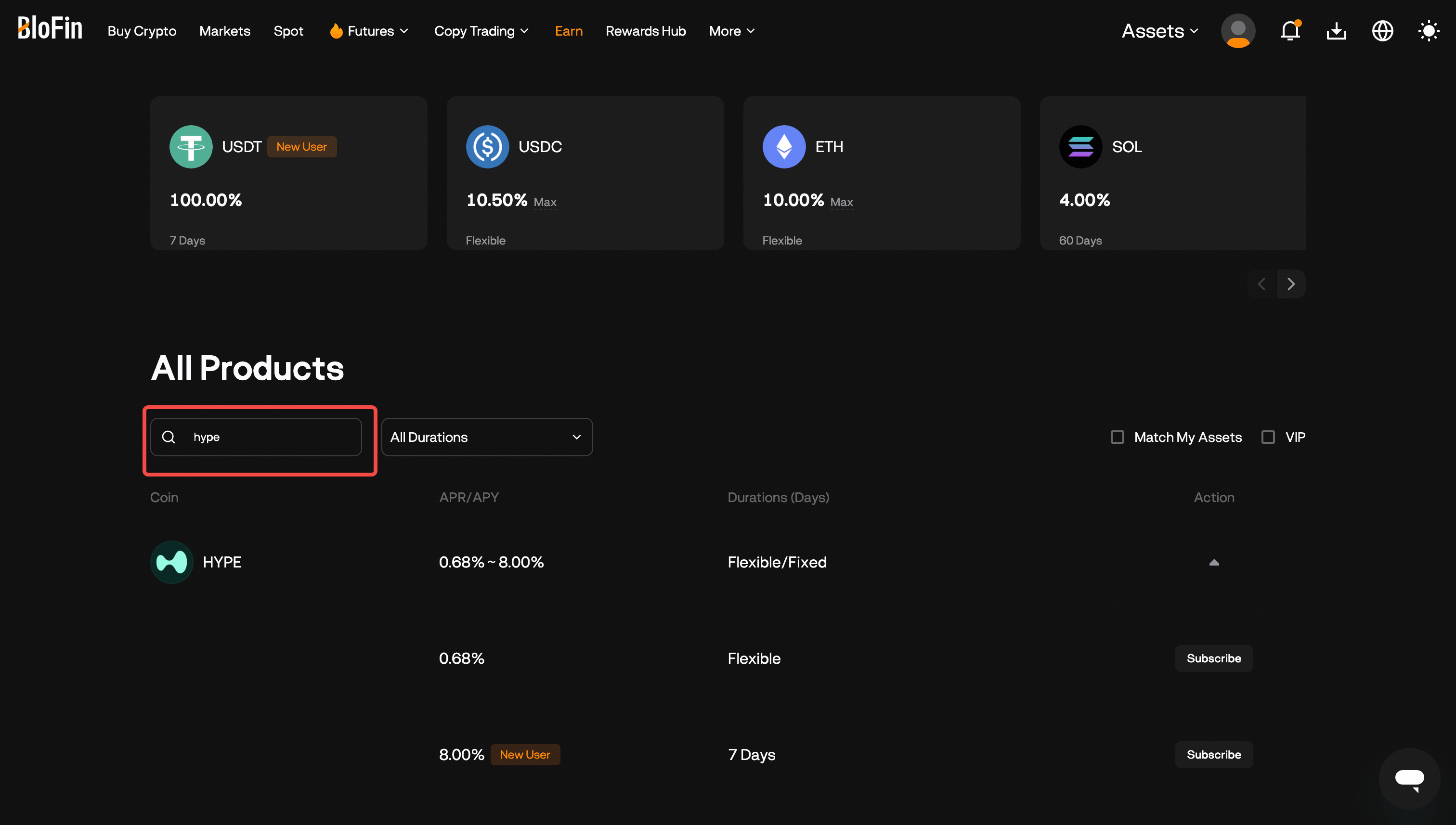
Task: Open the Copy Trading menu
Action: (481, 31)
